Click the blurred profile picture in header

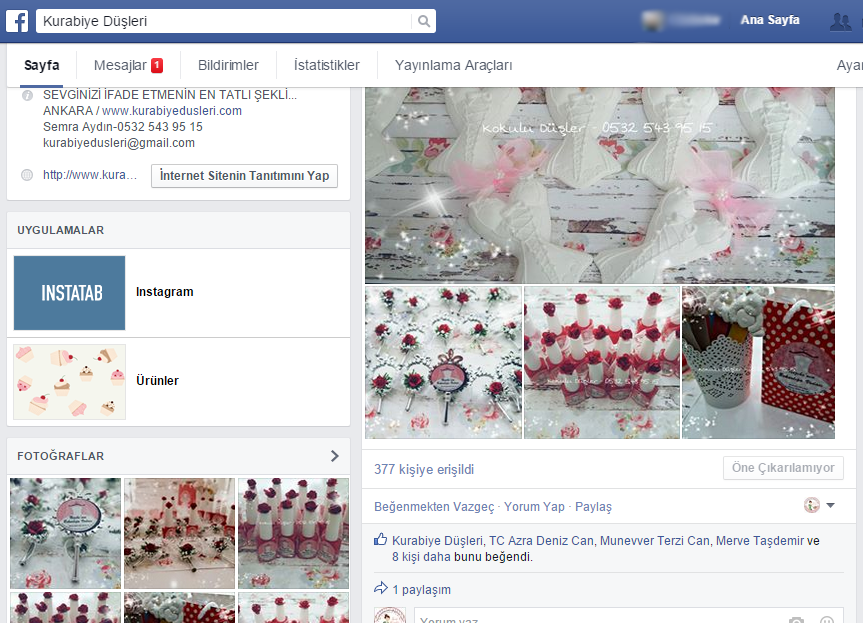[x=651, y=21]
